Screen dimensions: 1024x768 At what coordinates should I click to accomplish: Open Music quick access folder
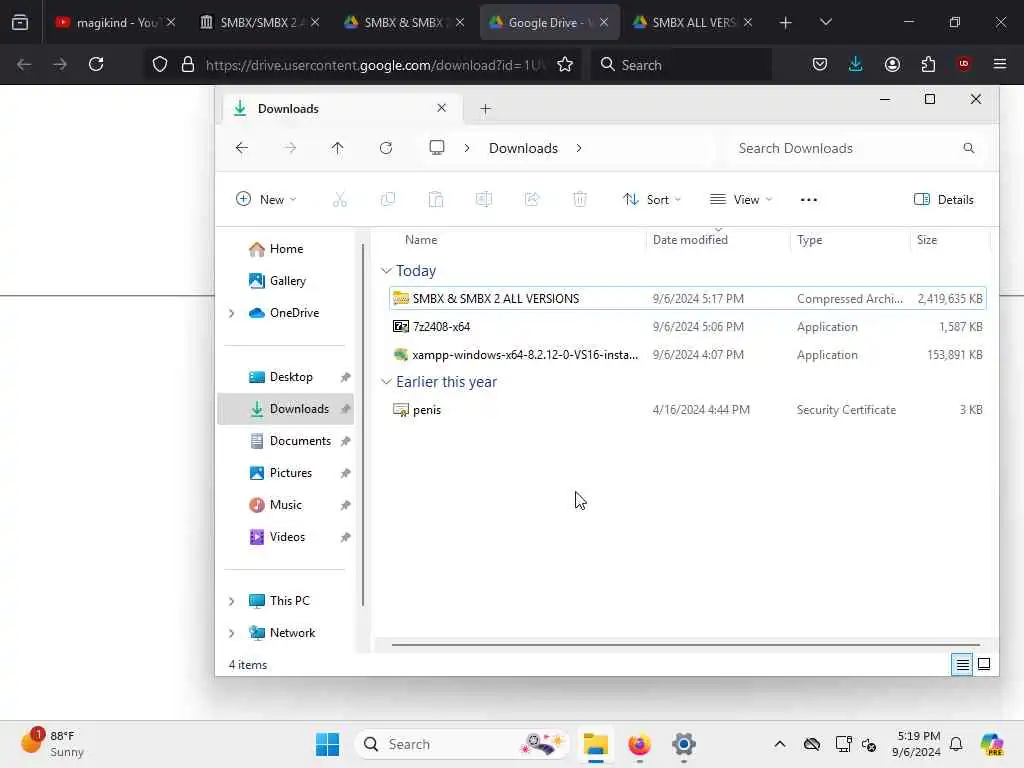coord(285,505)
